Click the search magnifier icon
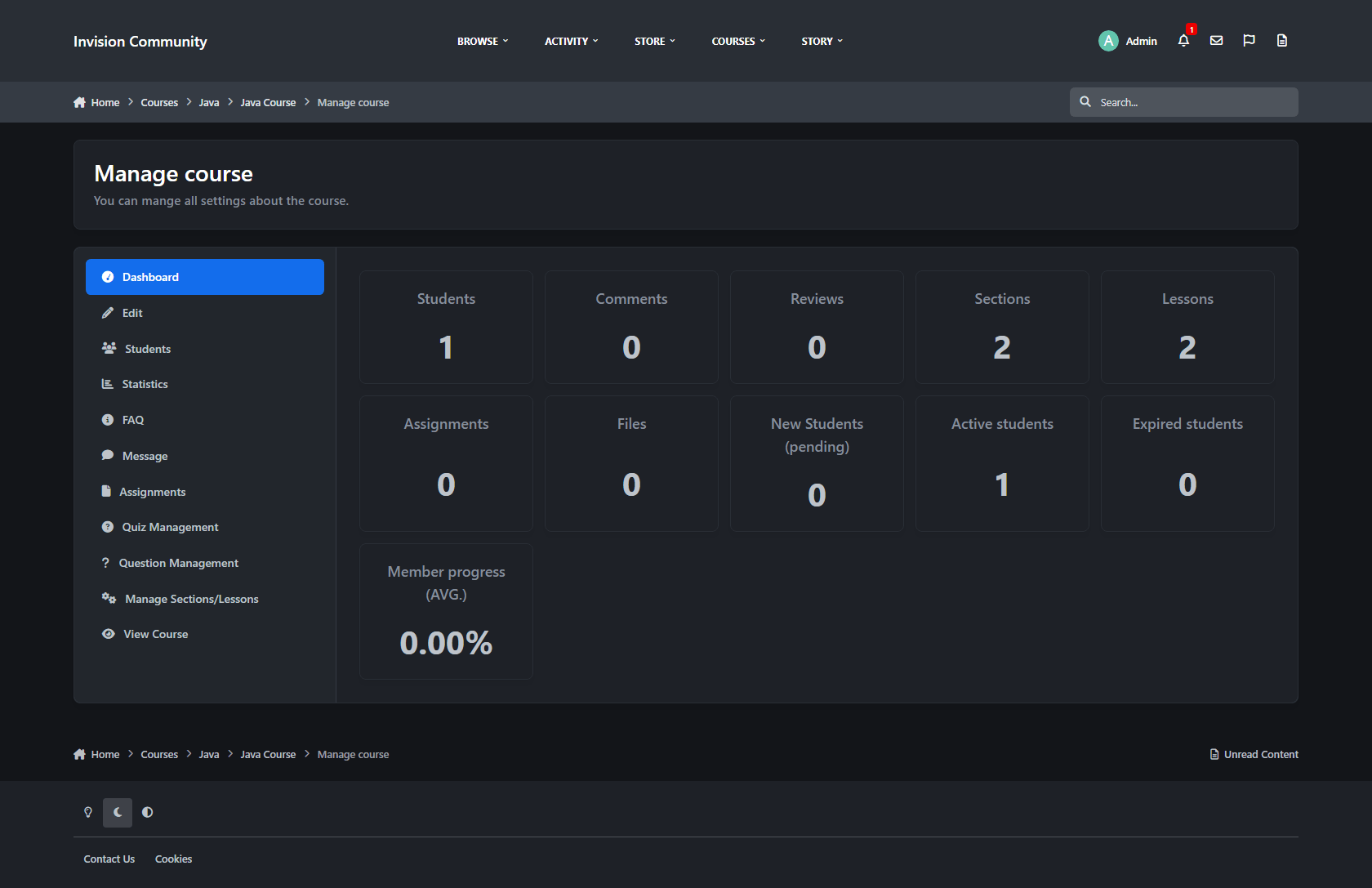 1085,102
